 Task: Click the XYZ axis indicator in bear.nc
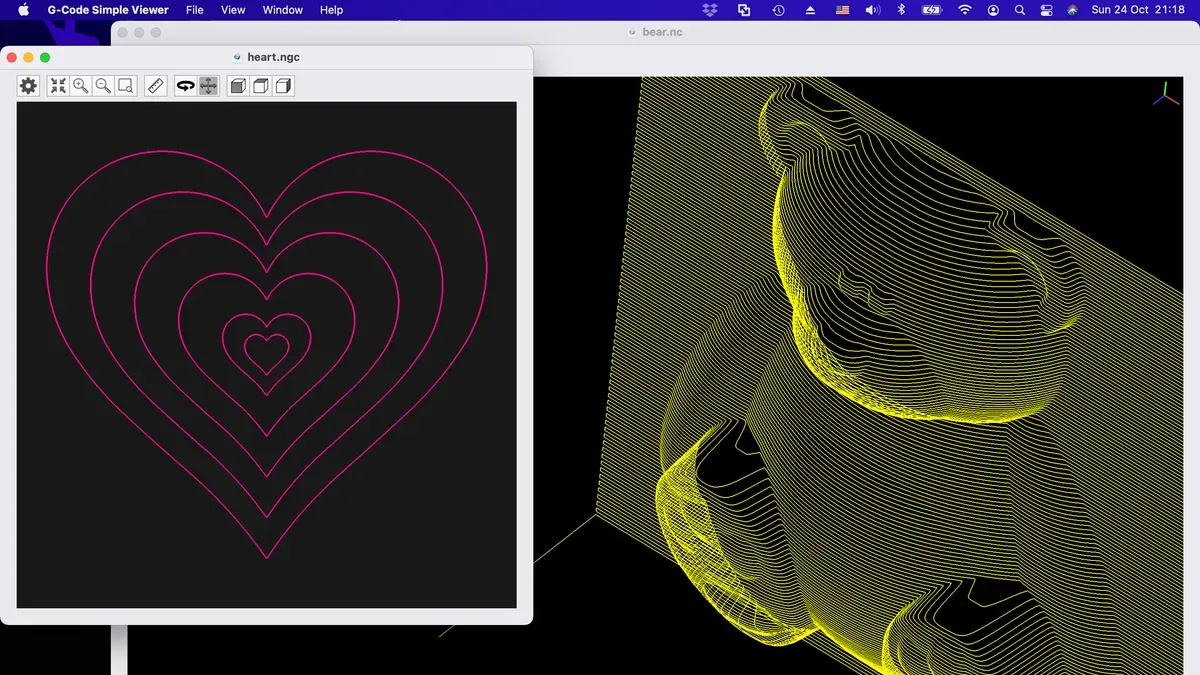click(x=1165, y=96)
